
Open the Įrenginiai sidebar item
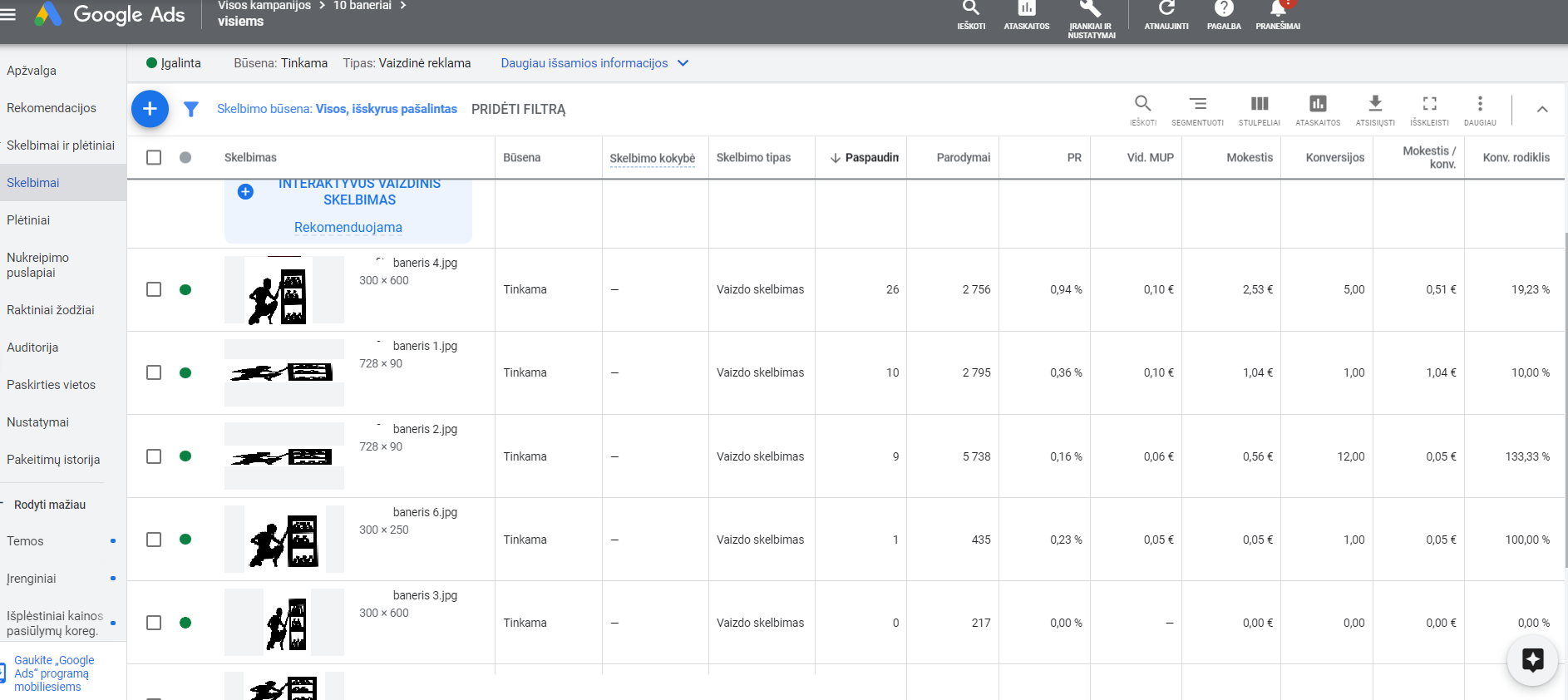tap(32, 579)
